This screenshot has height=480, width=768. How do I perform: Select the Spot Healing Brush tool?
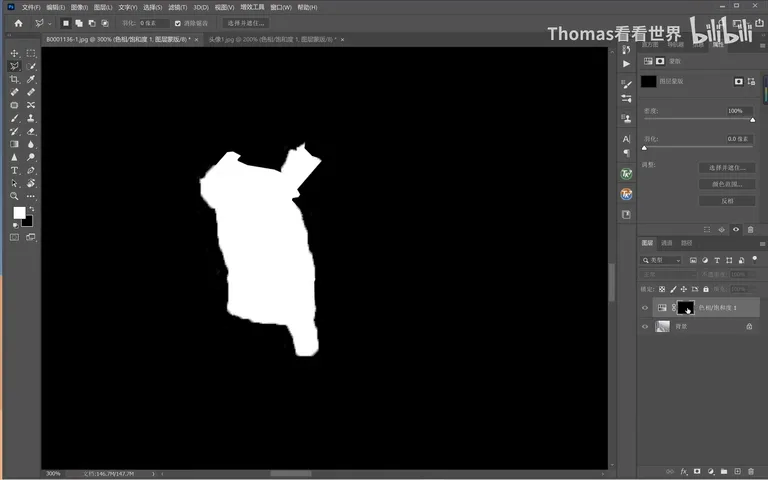point(14,92)
